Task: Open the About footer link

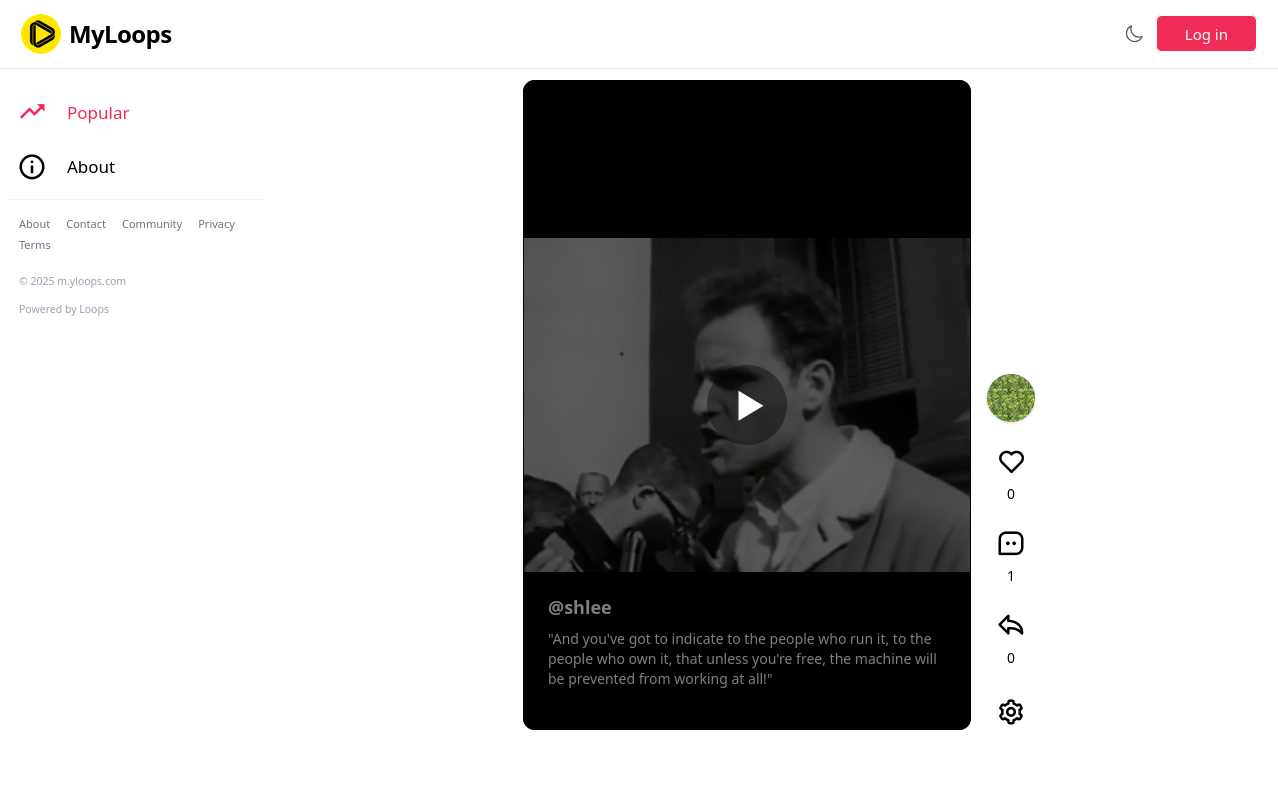Action: tap(34, 224)
